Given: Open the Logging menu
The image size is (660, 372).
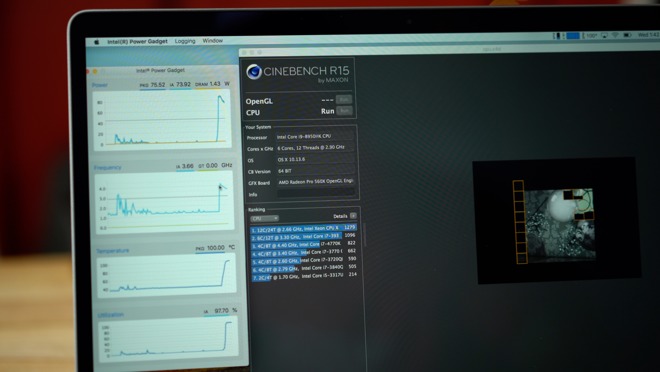Looking at the screenshot, I should (x=185, y=41).
